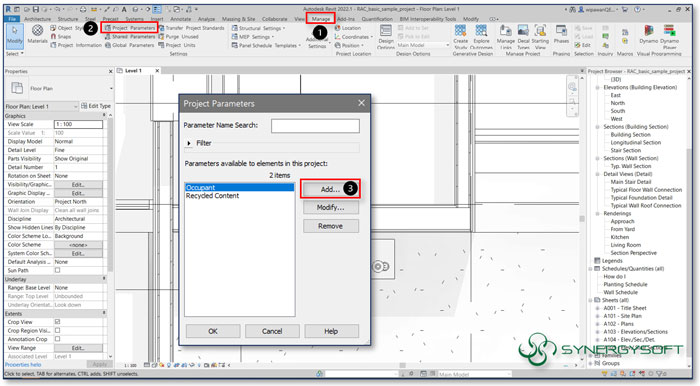Click Help in Project Parameters dialog

point(331,331)
